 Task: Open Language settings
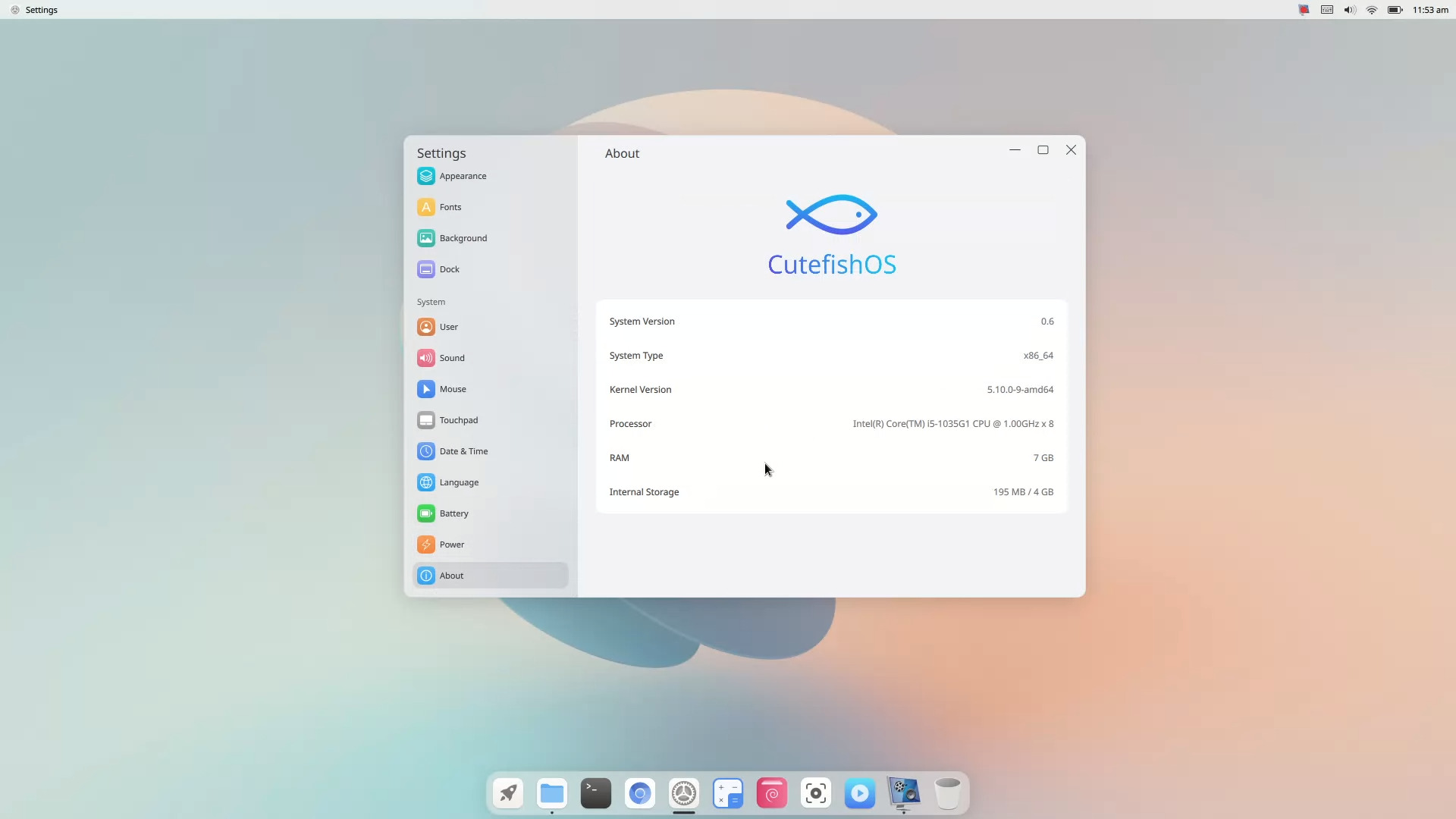click(x=459, y=482)
